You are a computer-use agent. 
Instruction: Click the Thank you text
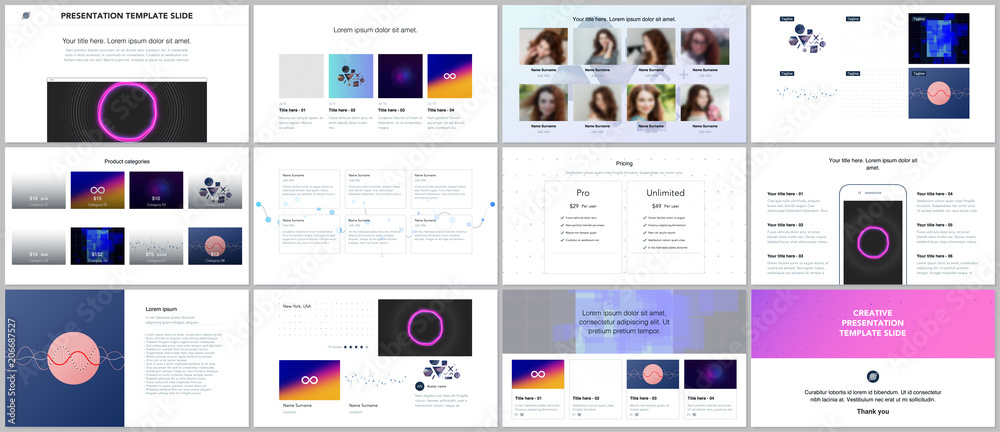(x=872, y=412)
